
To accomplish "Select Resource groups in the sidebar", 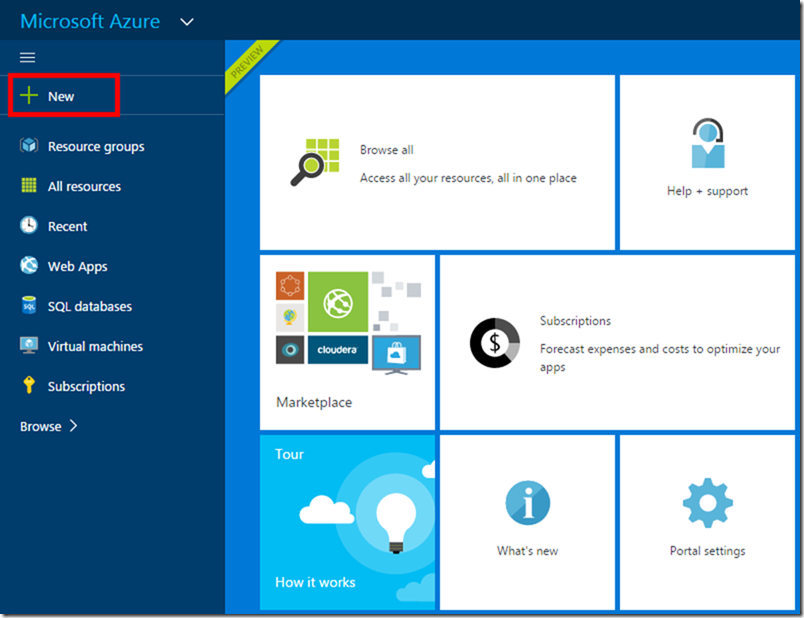I will click(112, 146).
